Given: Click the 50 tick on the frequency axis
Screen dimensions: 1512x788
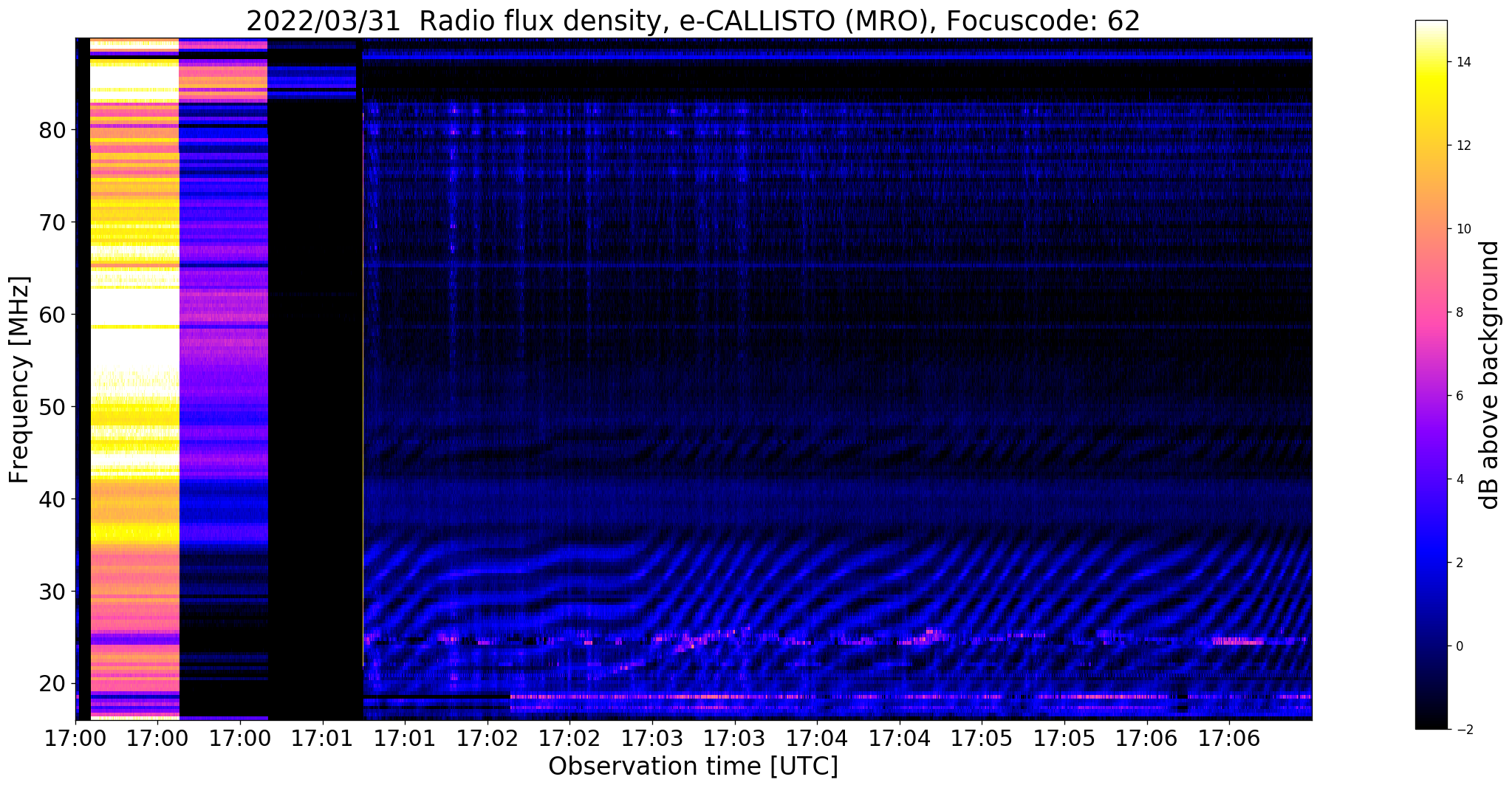Looking at the screenshot, I should [53, 407].
